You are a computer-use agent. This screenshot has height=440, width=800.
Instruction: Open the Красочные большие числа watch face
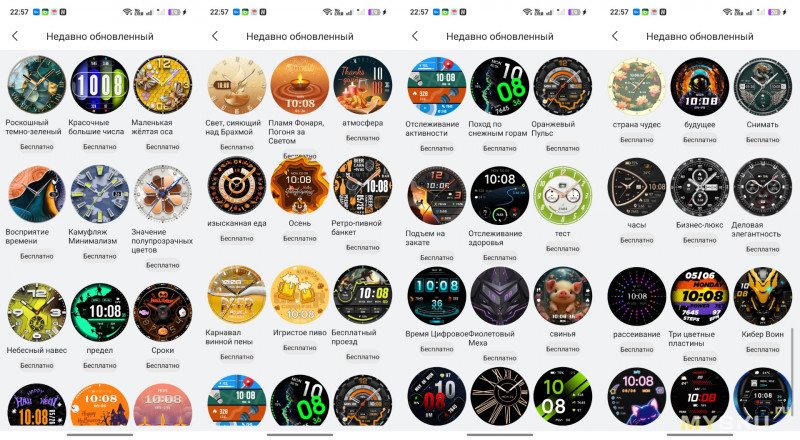(x=99, y=85)
